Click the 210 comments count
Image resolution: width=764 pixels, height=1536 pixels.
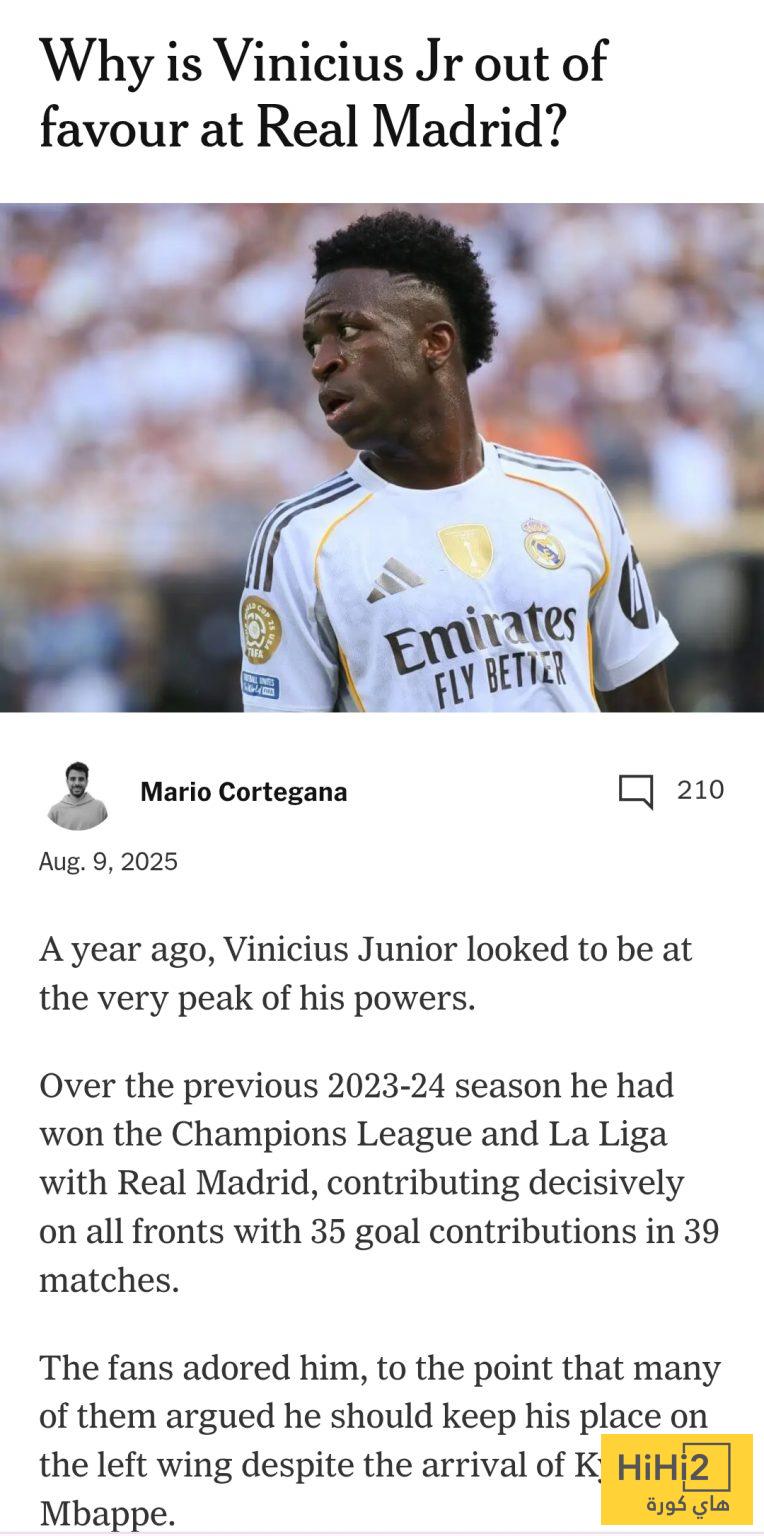pyautogui.click(x=700, y=790)
